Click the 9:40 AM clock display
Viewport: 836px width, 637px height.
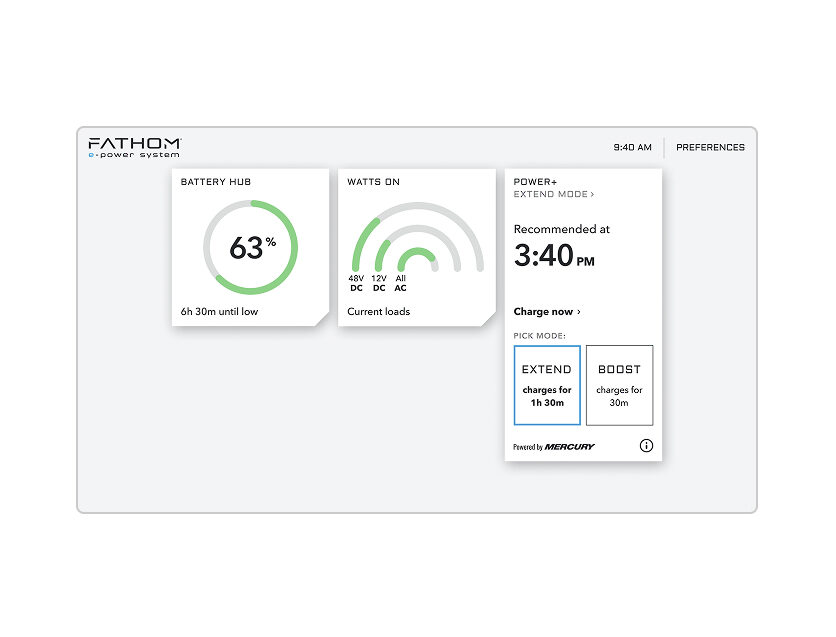pos(632,148)
